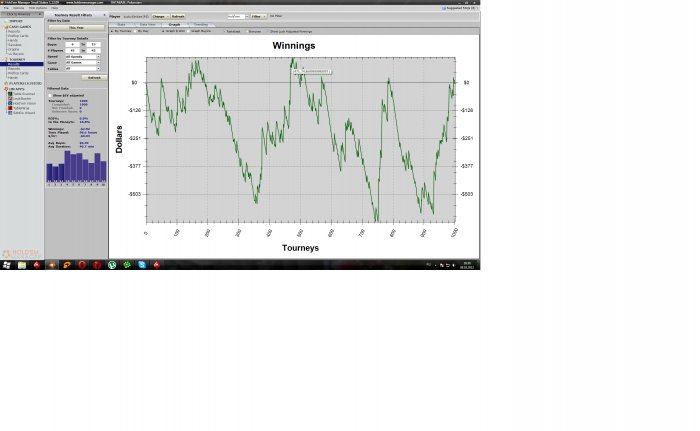Click the # Players maximum field
This screenshot has height=431, width=700.
point(93,50)
